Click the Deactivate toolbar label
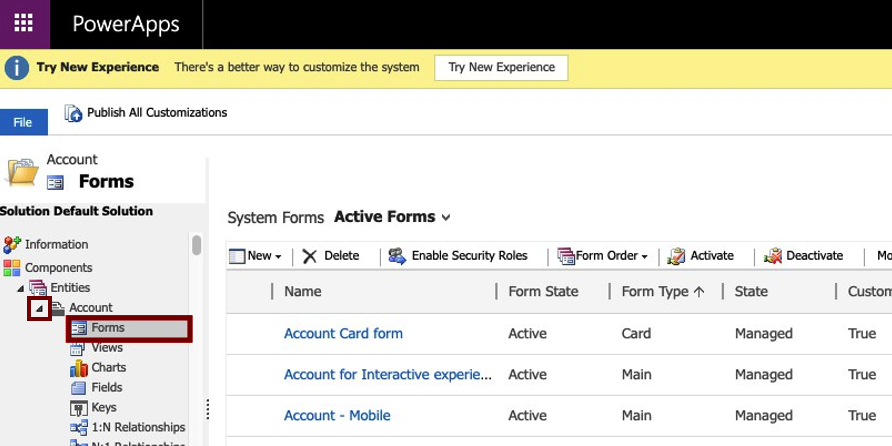 815,256
